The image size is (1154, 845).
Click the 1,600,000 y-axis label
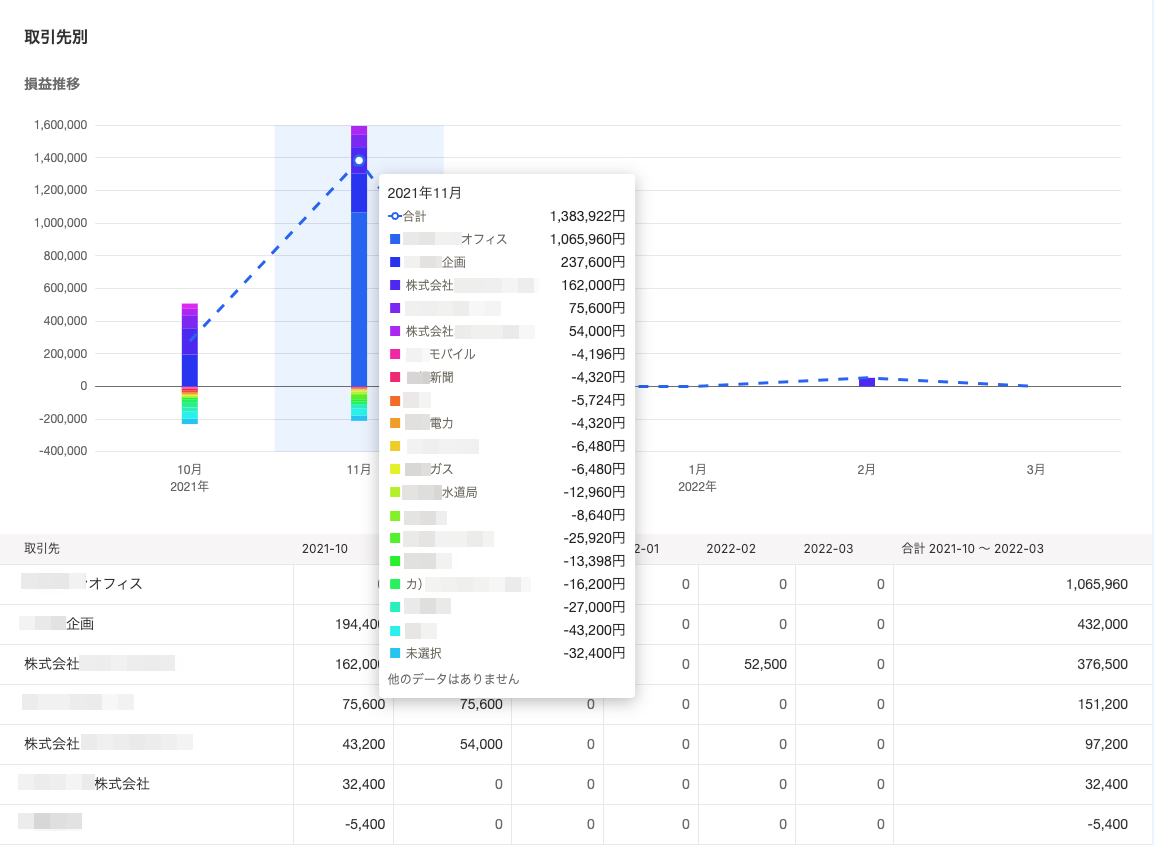coord(60,125)
